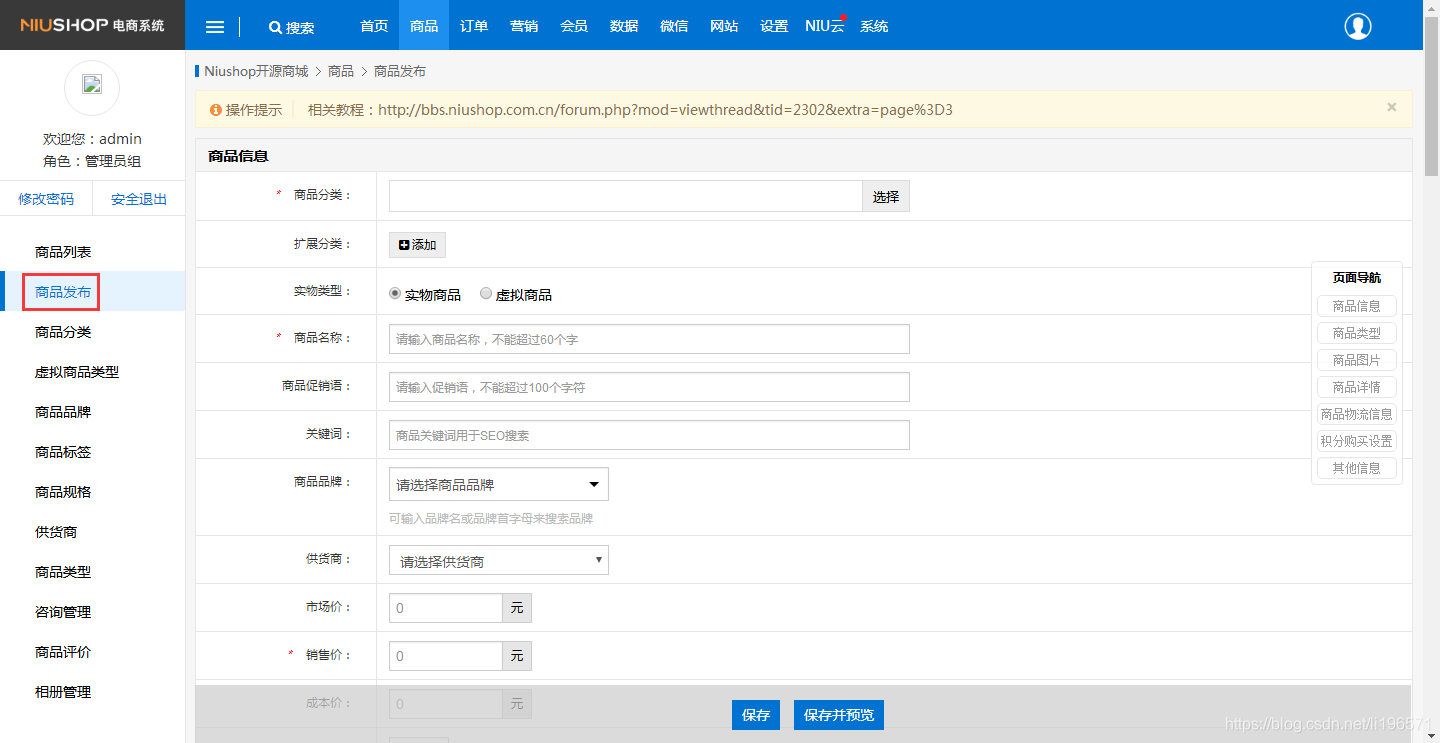
Task: Click 添加 extended category button
Action: [x=417, y=245]
